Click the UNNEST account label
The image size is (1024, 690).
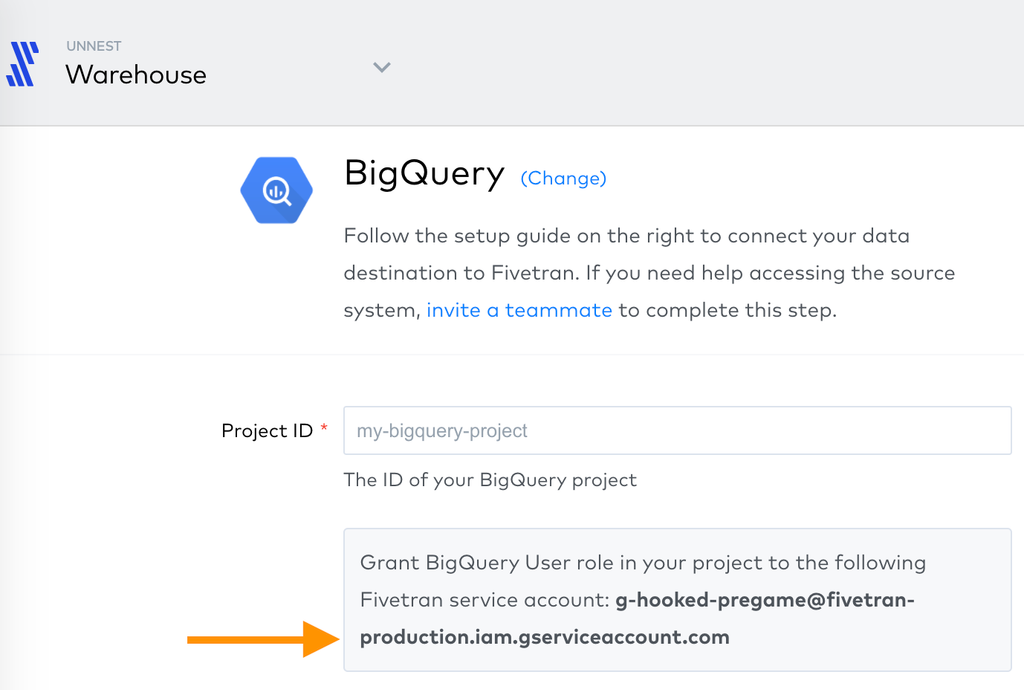(94, 46)
